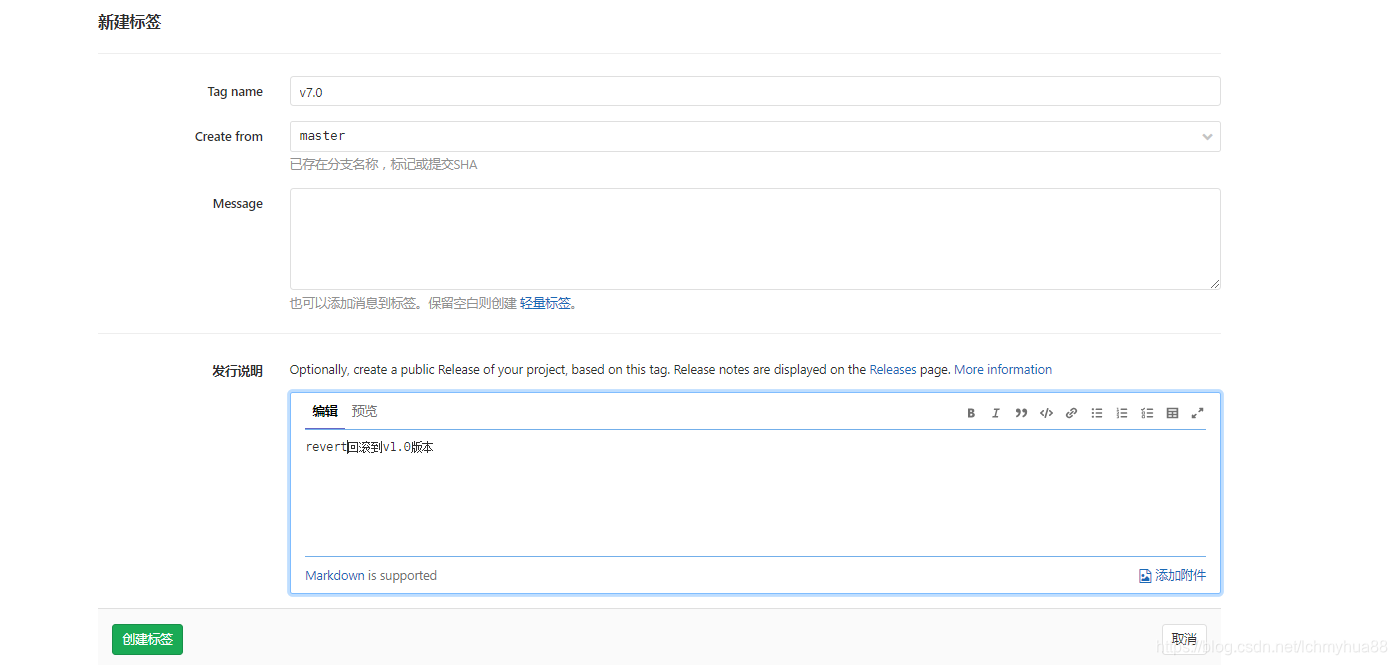
Task: Click the Tag name field showing v7.0
Action: (x=754, y=91)
